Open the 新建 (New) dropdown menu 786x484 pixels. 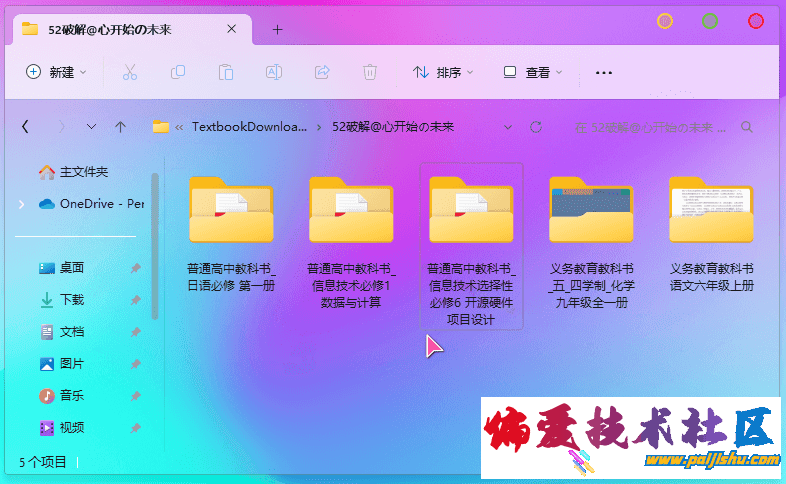[x=56, y=72]
